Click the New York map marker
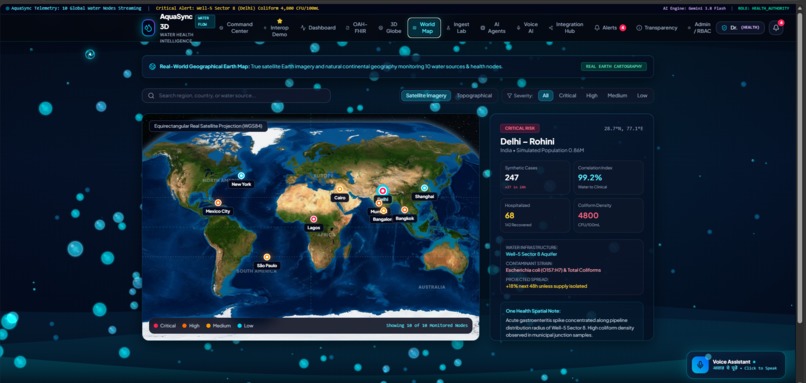This screenshot has height=383, width=806. 241,176
